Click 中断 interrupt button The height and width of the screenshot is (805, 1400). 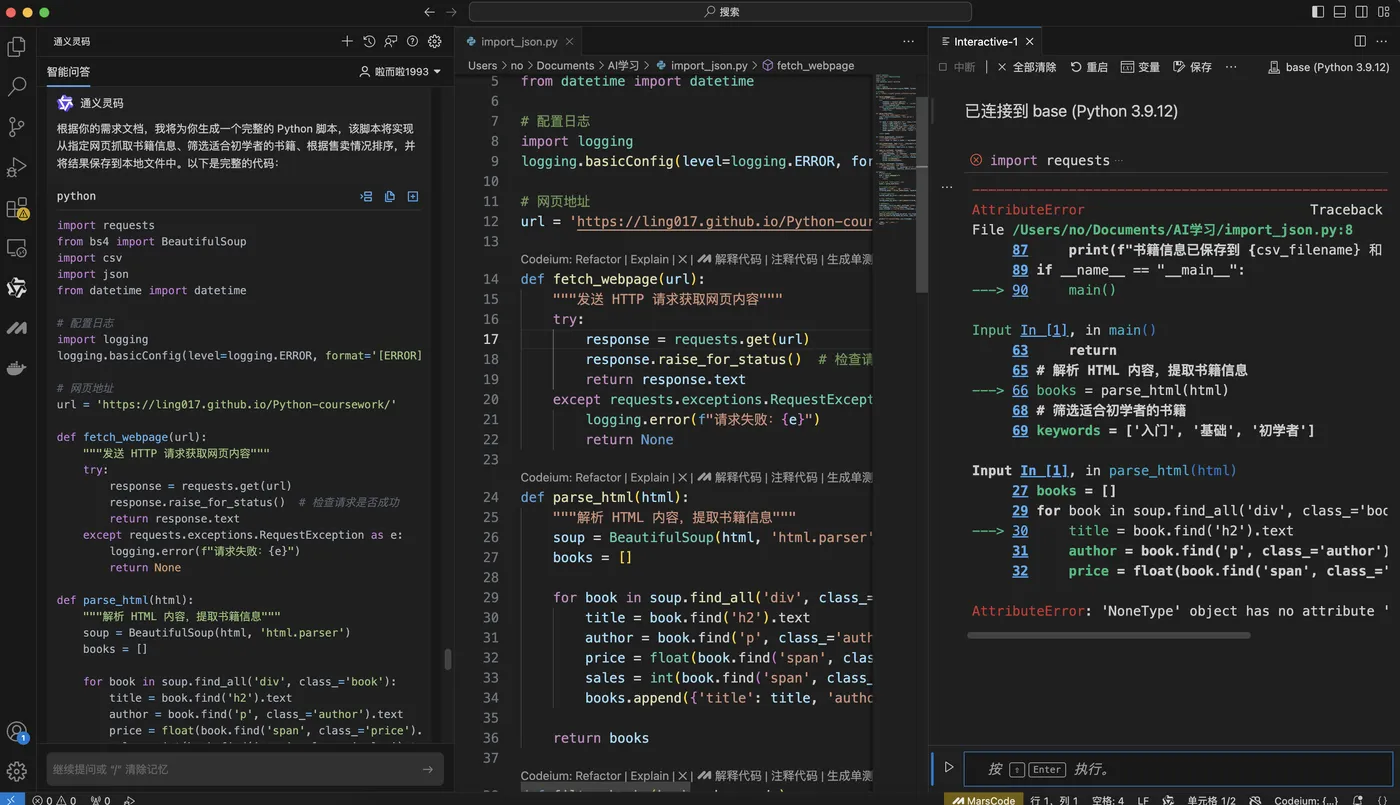957,67
